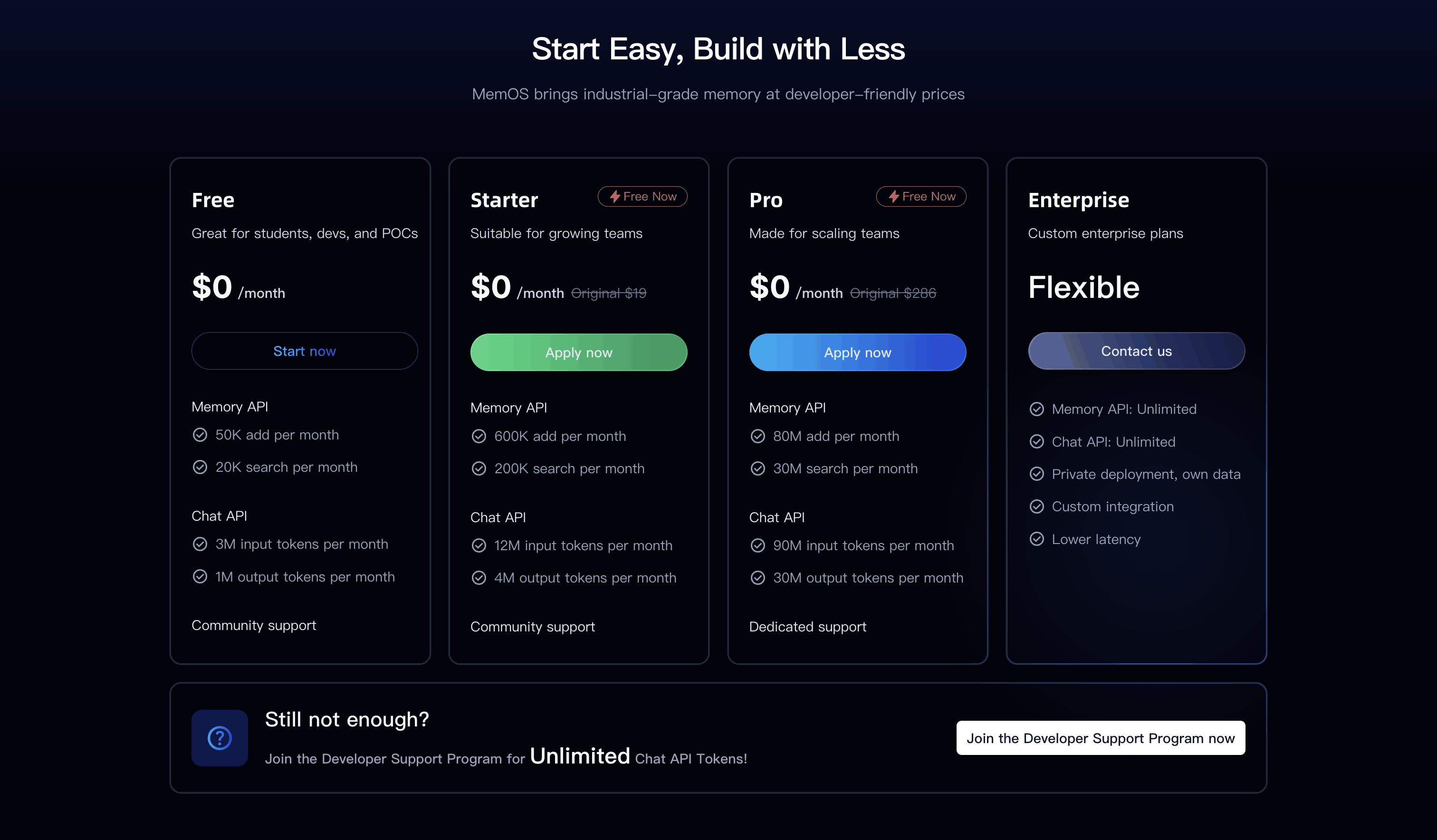Click the Enterprise plan heading
1437x840 pixels.
(1078, 200)
